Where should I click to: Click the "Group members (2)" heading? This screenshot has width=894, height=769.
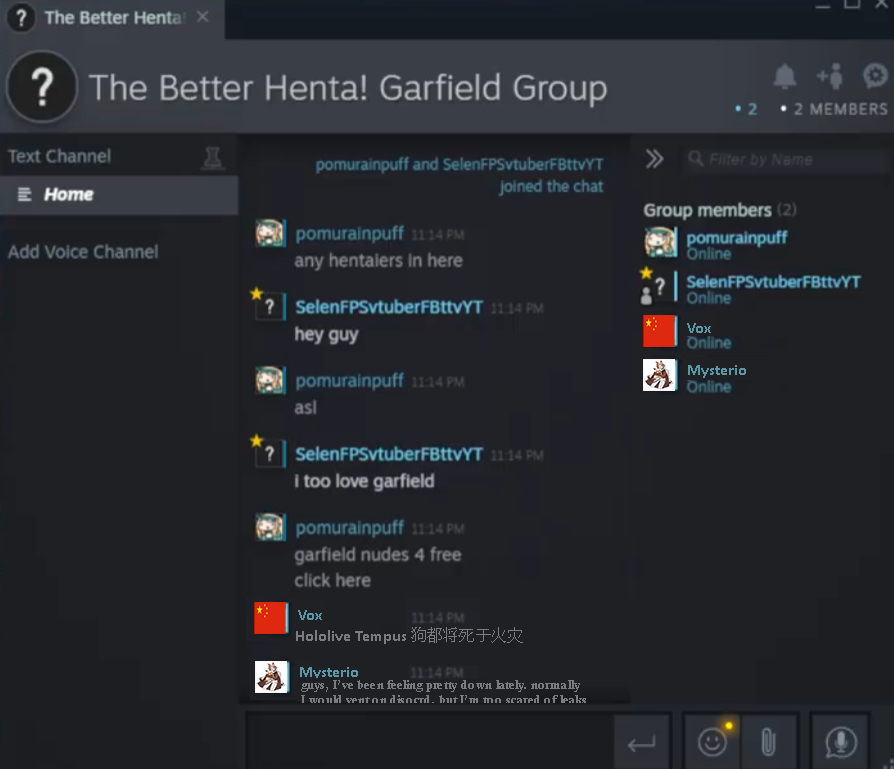pos(720,210)
